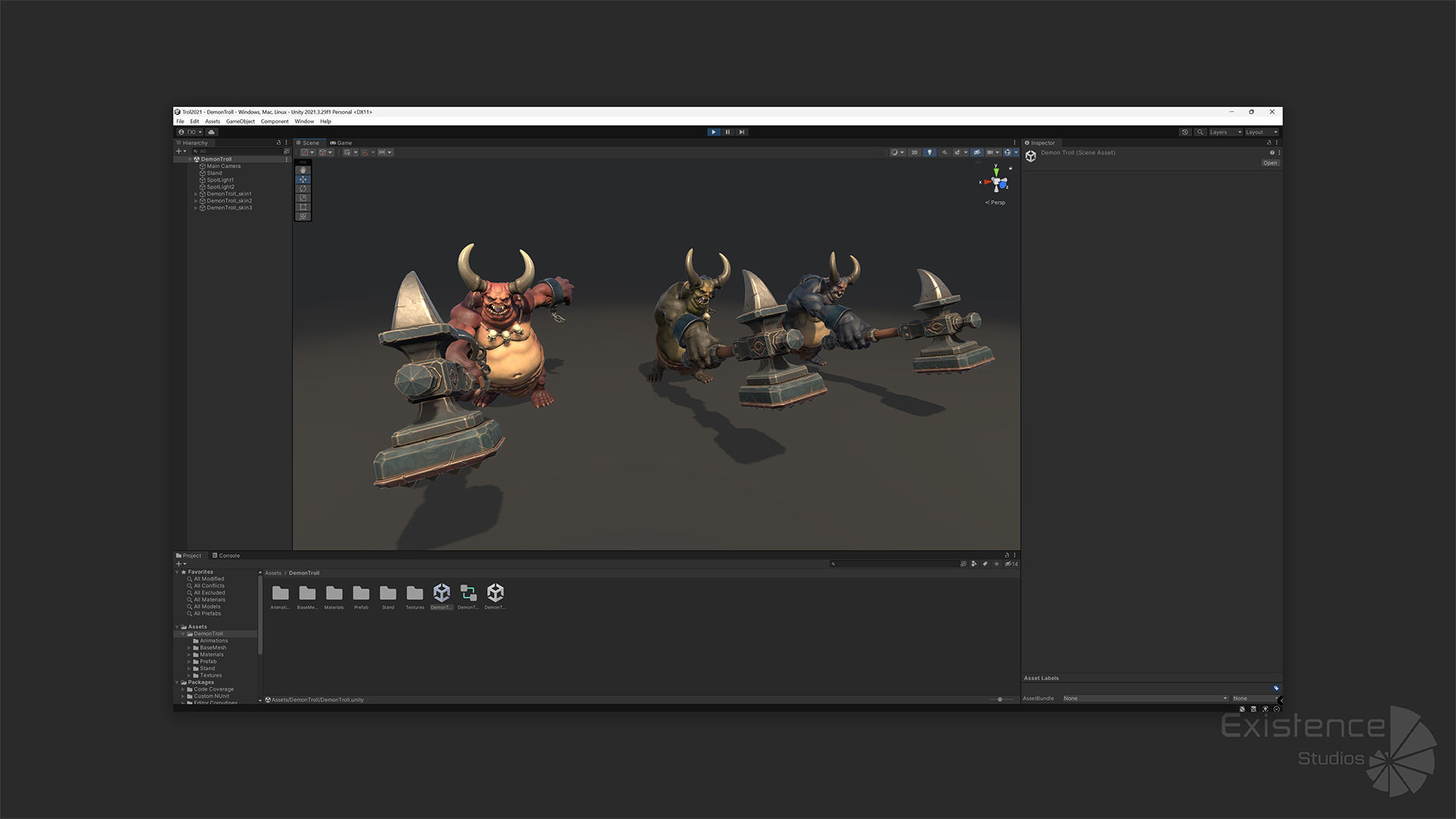Toggle the scene gizmo rotation lock
Image resolution: width=1456 pixels, height=819 pixels.
(x=1010, y=168)
